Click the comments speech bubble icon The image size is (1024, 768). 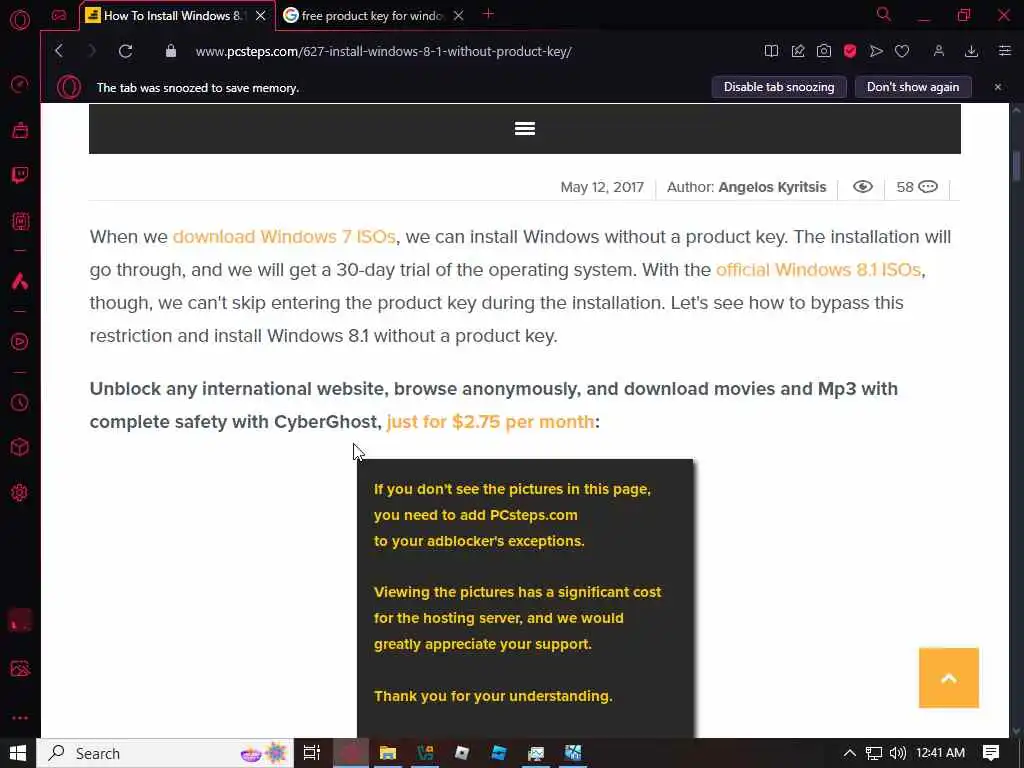point(928,187)
